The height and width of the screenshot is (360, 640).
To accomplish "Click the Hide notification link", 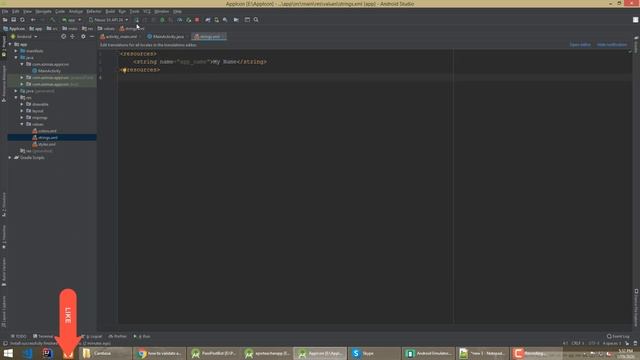I will pyautogui.click(x=611, y=44).
